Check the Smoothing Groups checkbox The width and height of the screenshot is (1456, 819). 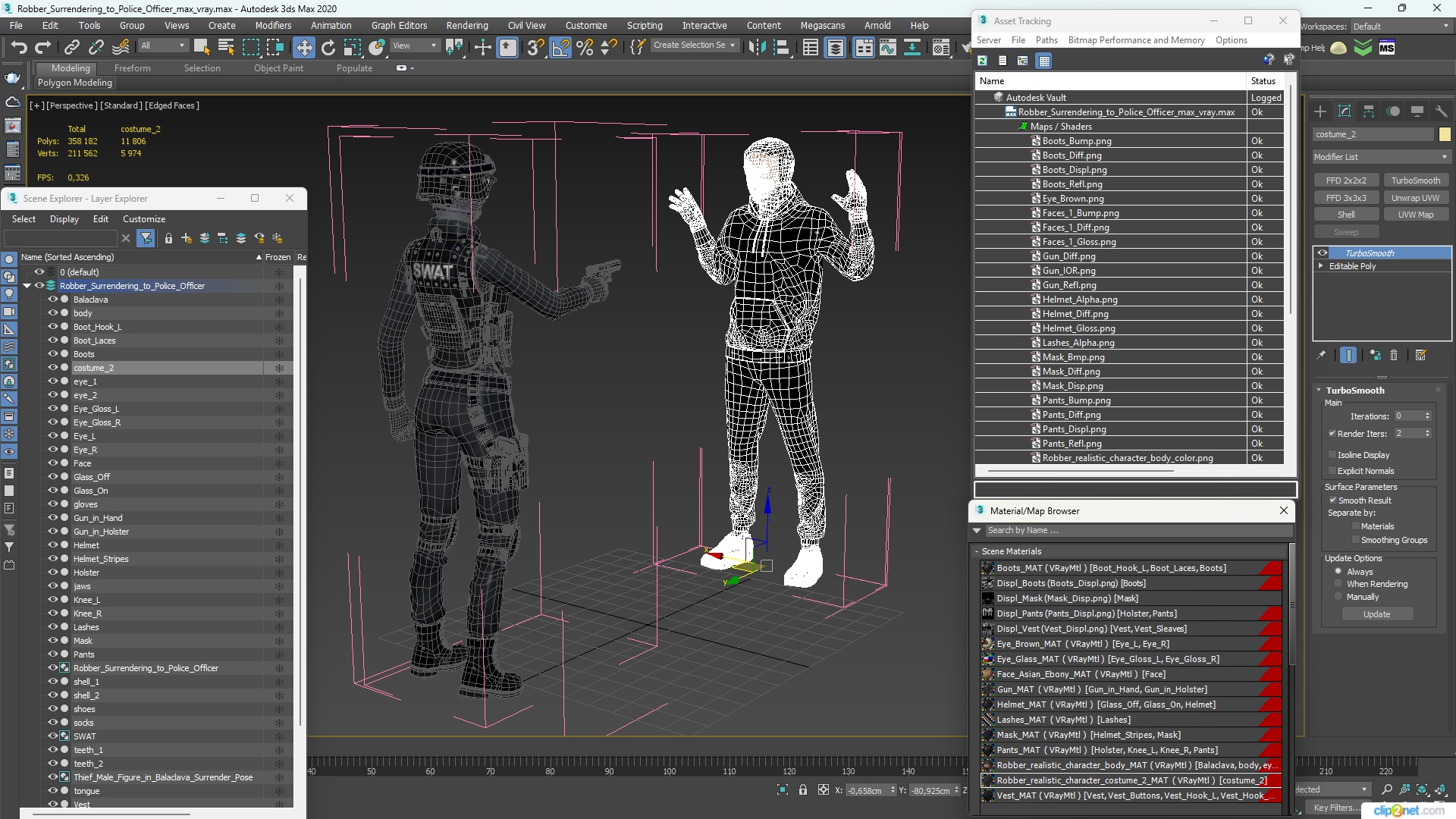tap(1356, 540)
